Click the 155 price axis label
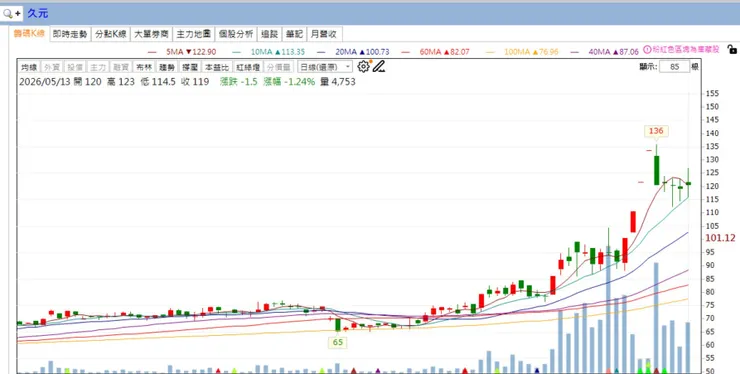Image resolution: width=740 pixels, height=374 pixels. (712, 94)
